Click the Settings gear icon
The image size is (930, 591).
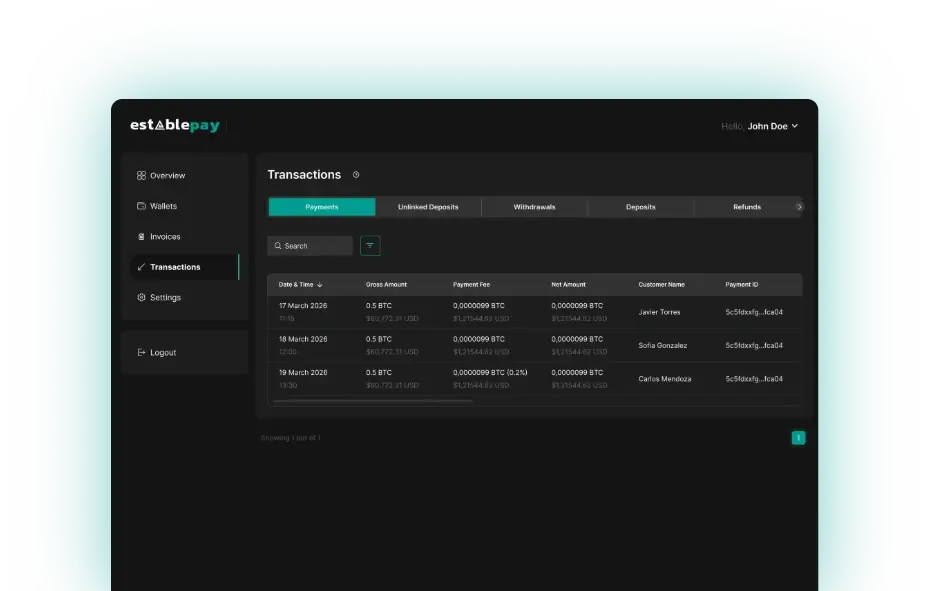[x=141, y=297]
